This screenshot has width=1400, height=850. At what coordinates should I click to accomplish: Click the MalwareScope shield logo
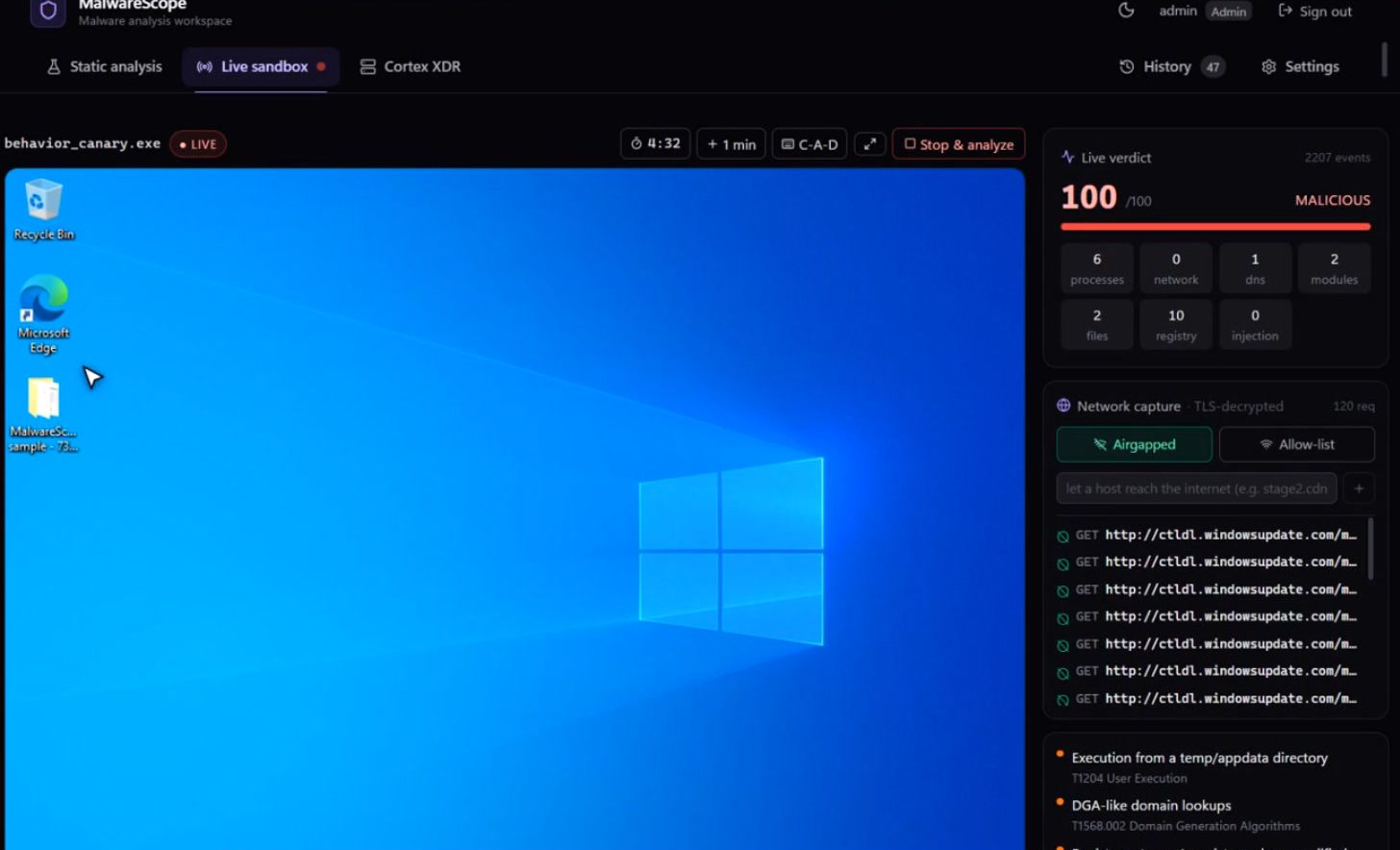(48, 12)
